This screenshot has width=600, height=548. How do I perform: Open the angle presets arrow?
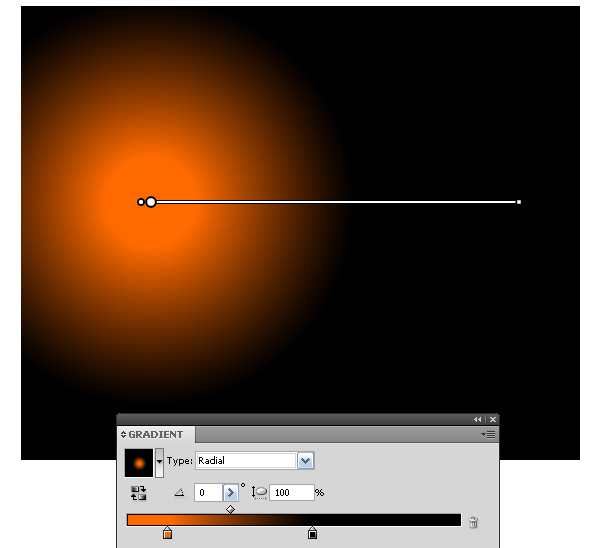pyautogui.click(x=230, y=493)
